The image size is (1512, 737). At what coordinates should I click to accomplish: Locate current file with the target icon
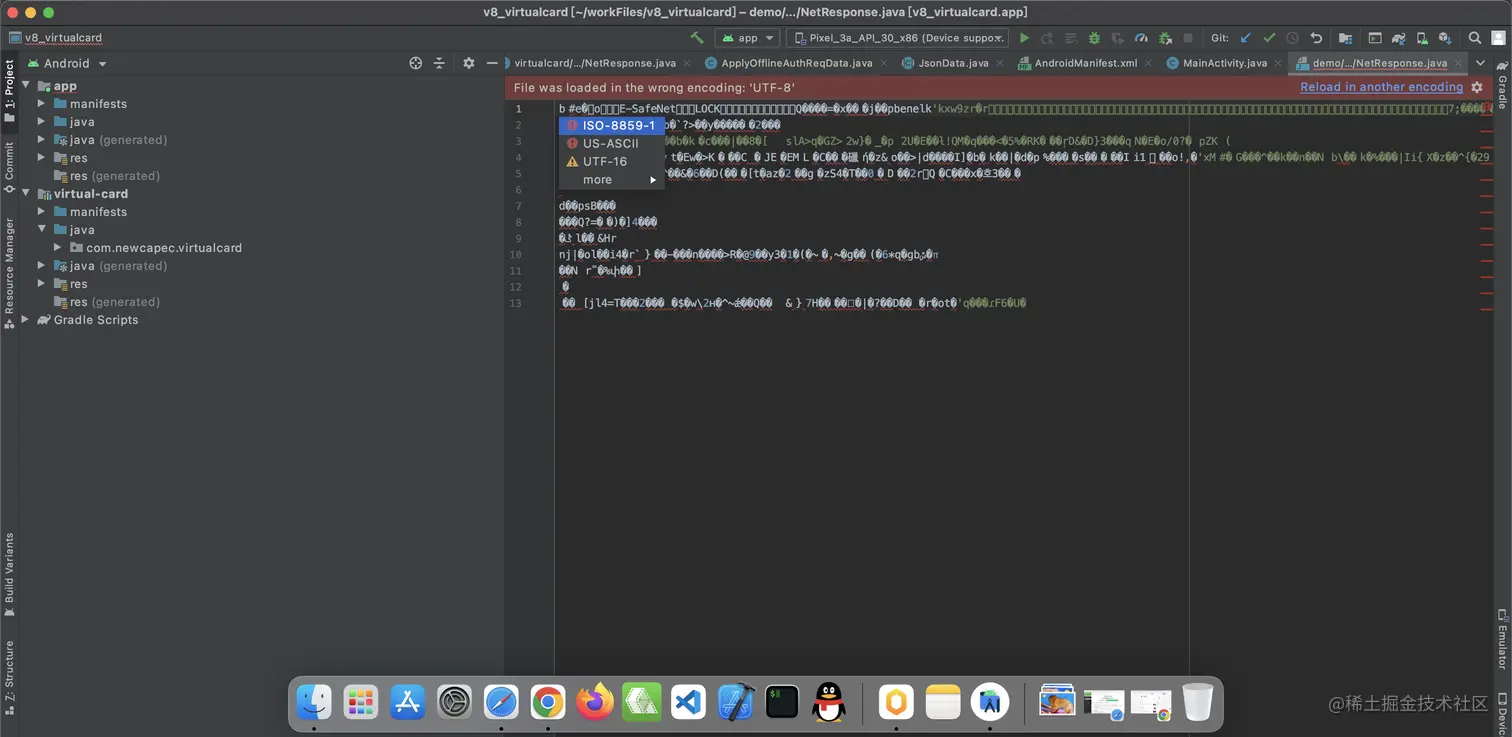coord(416,63)
